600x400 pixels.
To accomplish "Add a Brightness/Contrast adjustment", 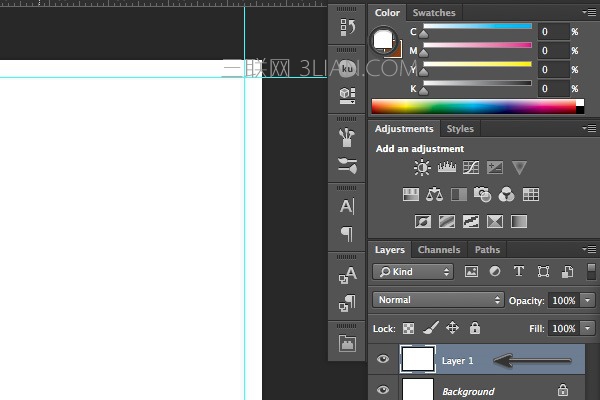I will (x=422, y=168).
